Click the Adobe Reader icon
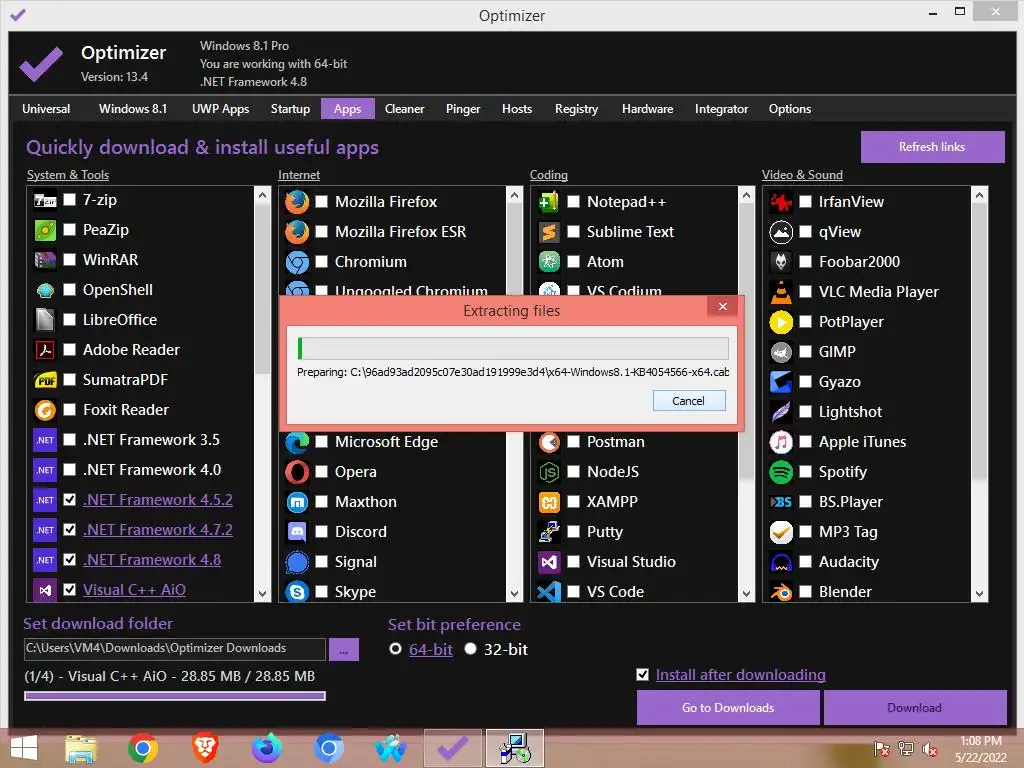This screenshot has width=1024, height=768. 45,350
